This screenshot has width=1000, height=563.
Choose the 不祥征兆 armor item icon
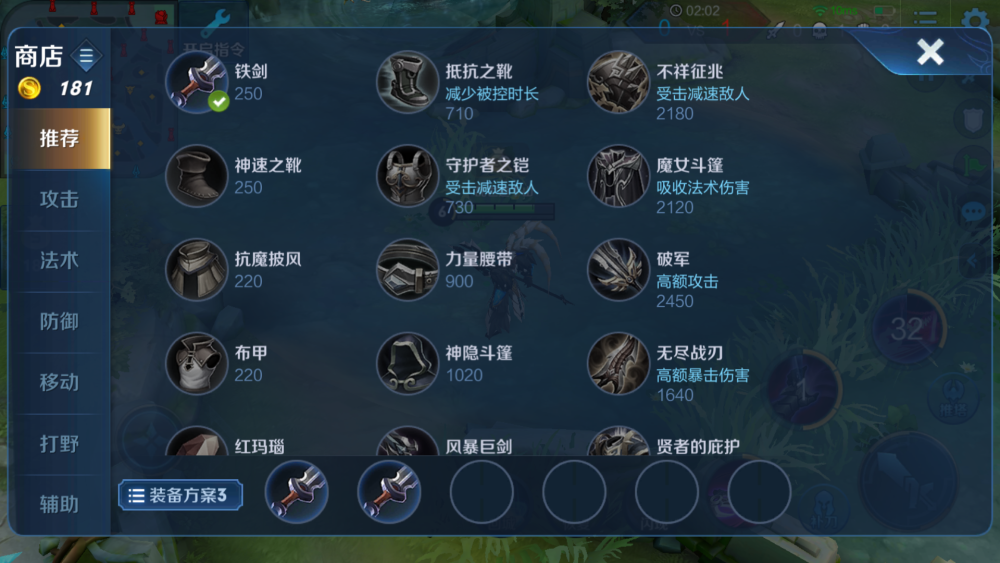click(x=617, y=82)
